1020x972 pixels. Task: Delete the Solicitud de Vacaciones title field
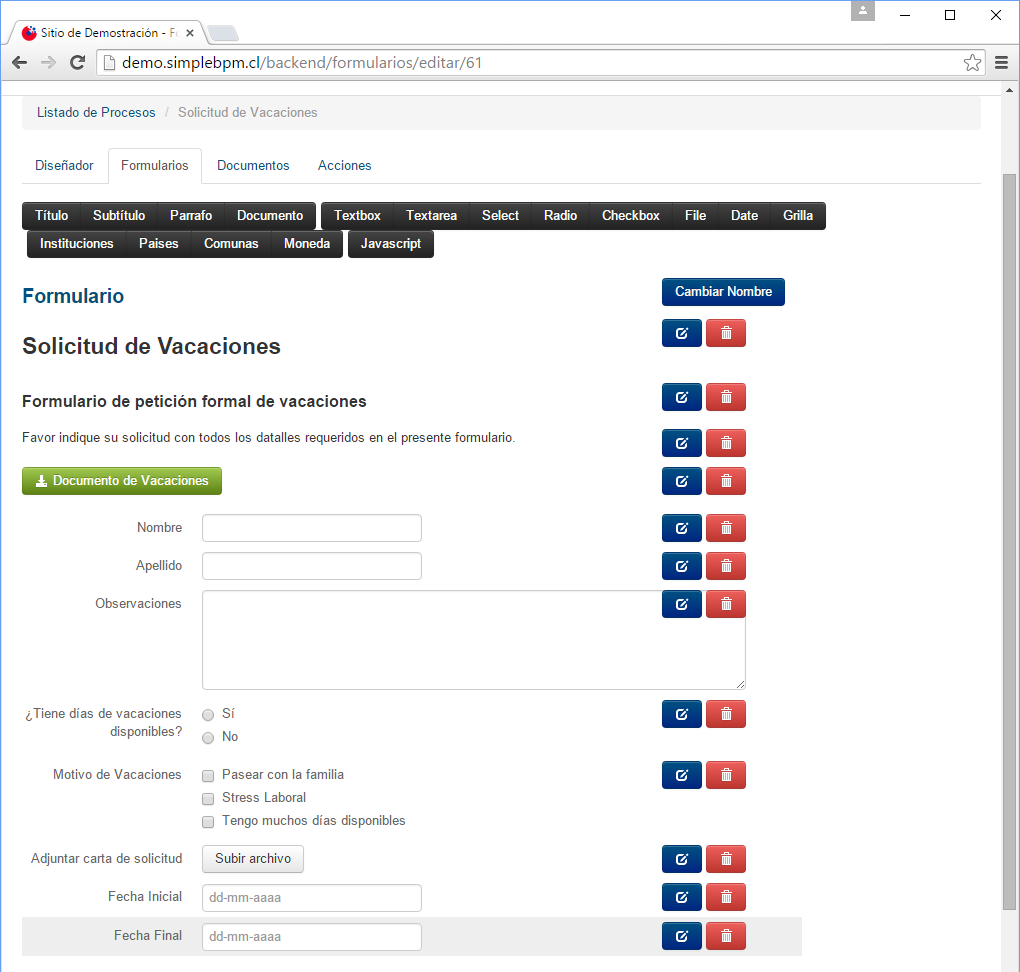coord(726,333)
